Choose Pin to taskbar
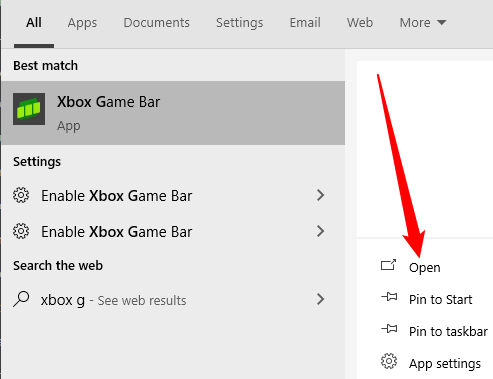 [x=448, y=331]
